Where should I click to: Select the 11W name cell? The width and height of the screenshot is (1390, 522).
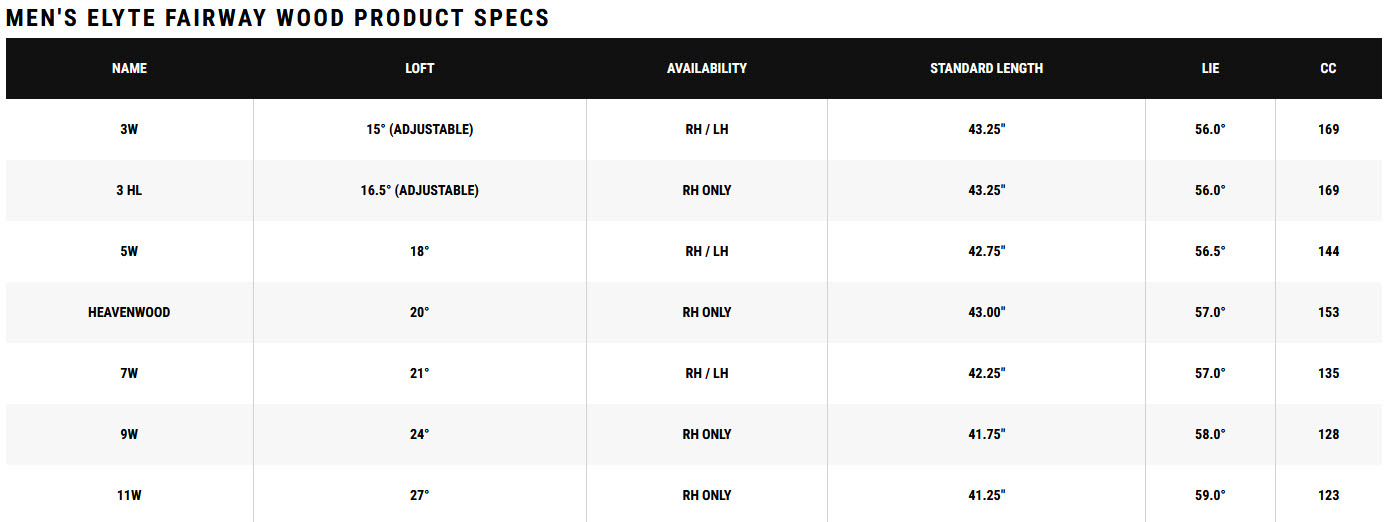click(129, 496)
